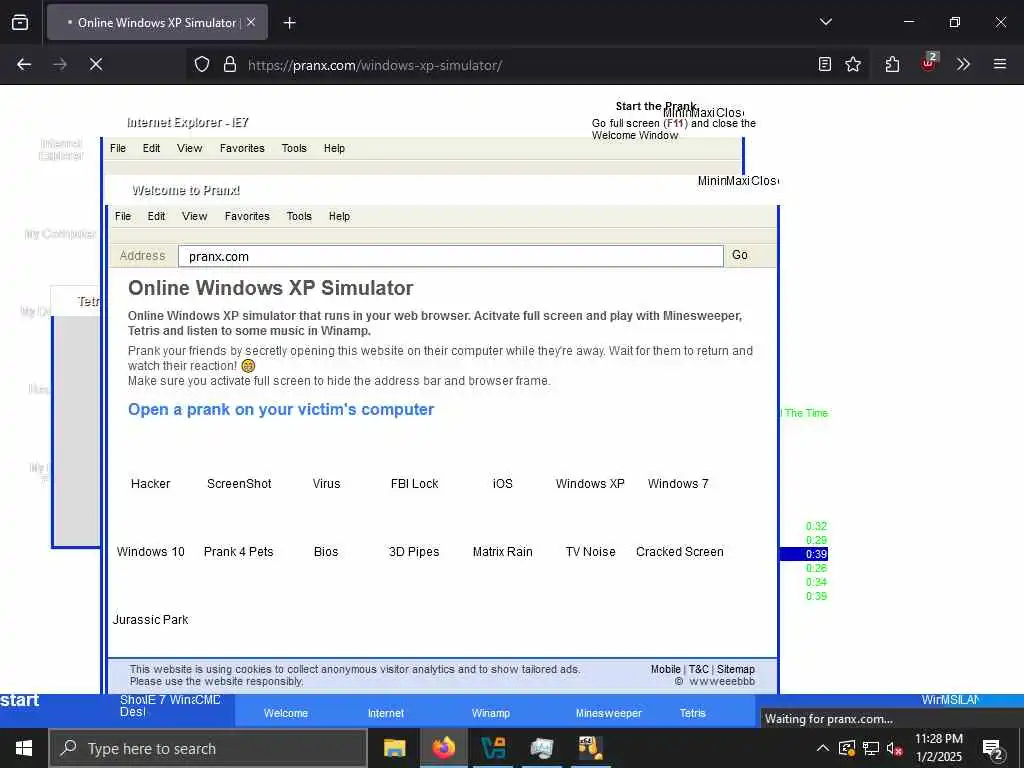Open the network tray icon
Viewport: 1024px width, 768px height.
(871, 748)
